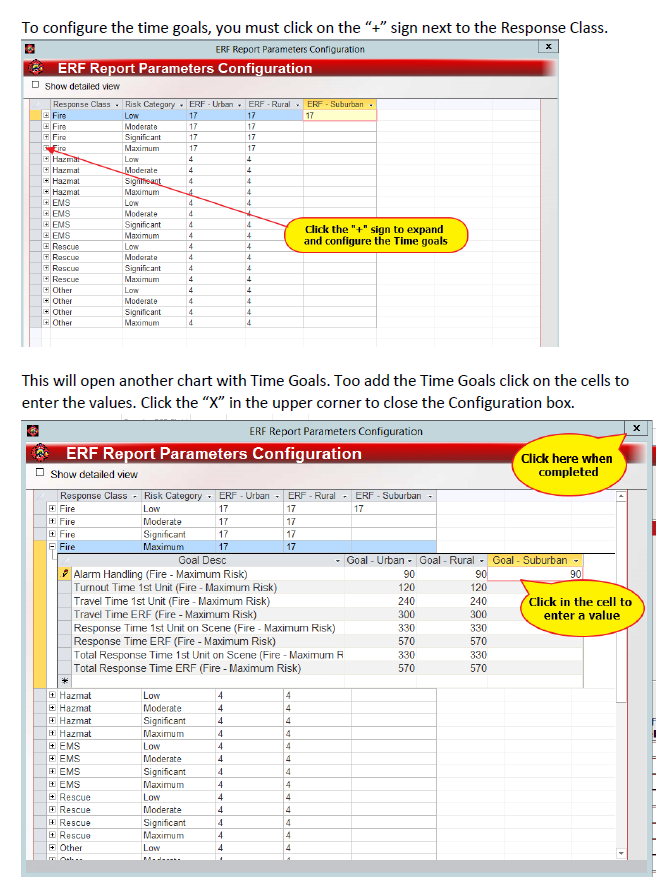Click ERF - Urban header in lower dialog
Screen dimensions: 671x886
[x=244, y=496]
